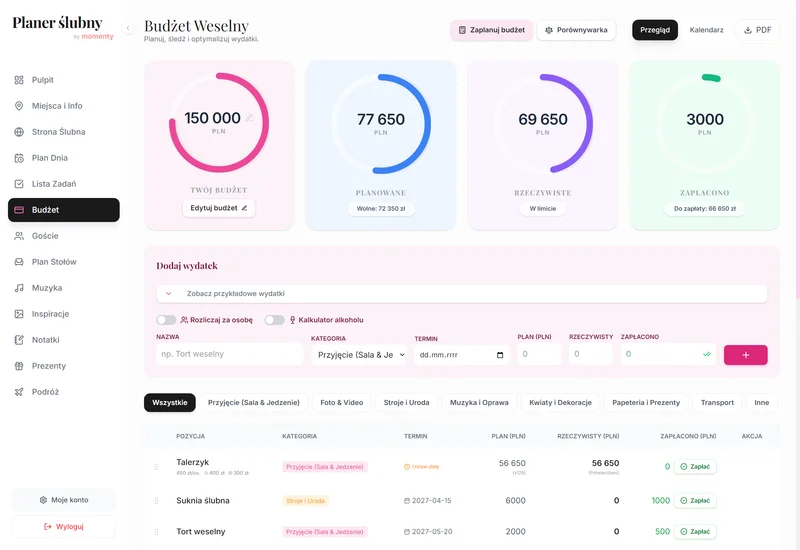800x550 pixels.
Task: Open Podróż in the sidebar
Action: 45,392
